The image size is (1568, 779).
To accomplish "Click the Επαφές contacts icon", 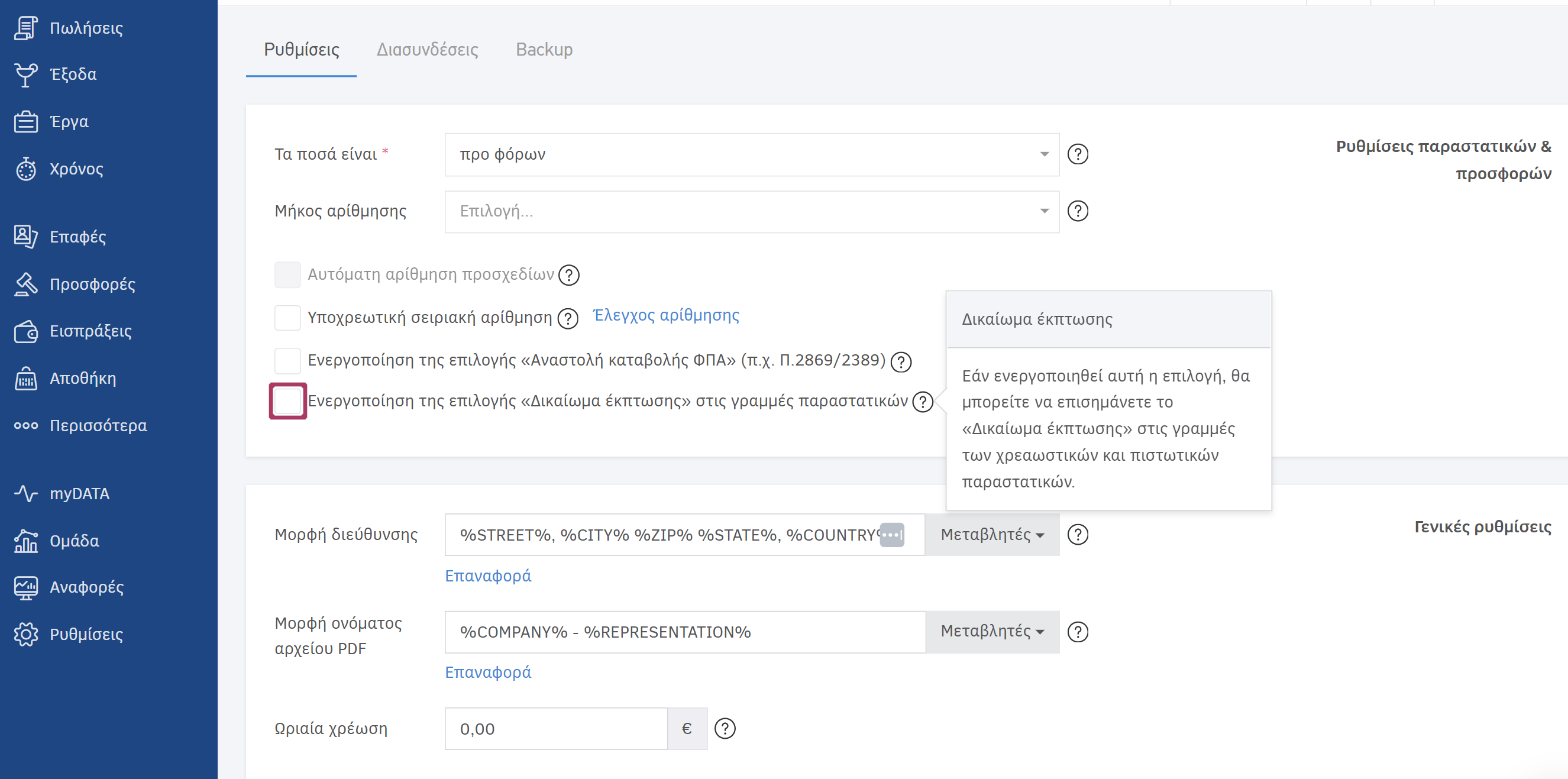I will click(x=26, y=237).
